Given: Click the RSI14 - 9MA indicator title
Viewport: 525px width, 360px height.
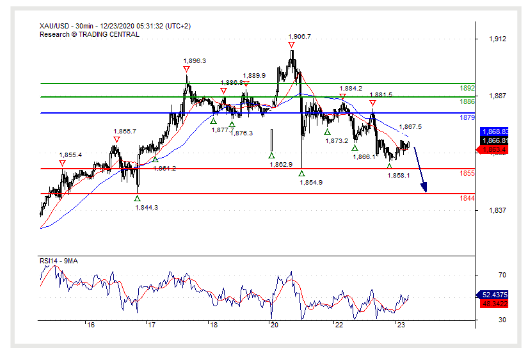Looking at the screenshot, I should (x=59, y=261).
